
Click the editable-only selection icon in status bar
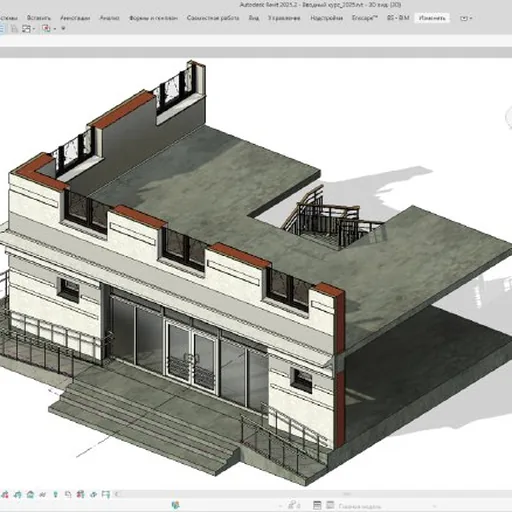(294, 506)
